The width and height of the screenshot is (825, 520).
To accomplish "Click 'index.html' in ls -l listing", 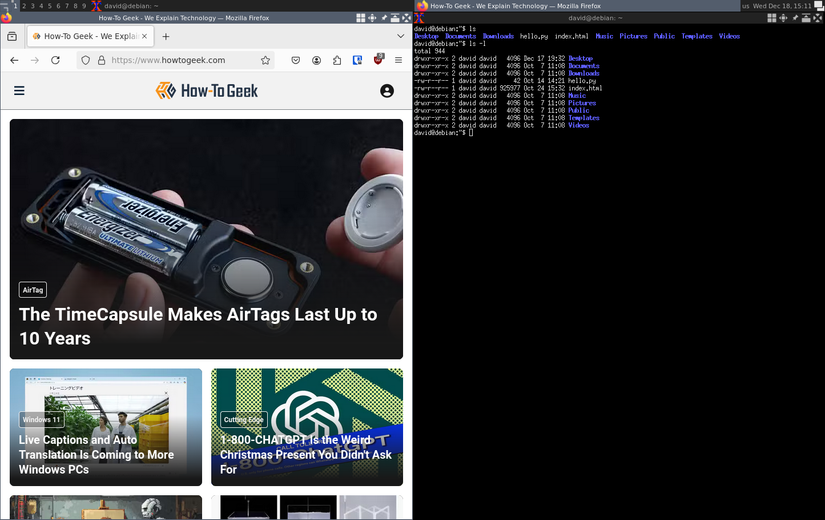I will (585, 88).
